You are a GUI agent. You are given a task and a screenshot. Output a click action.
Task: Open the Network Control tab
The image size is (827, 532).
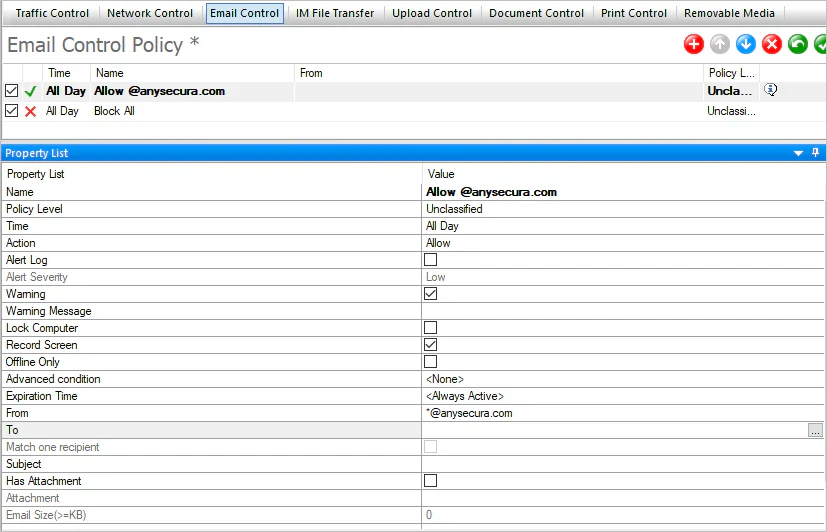pyautogui.click(x=150, y=13)
